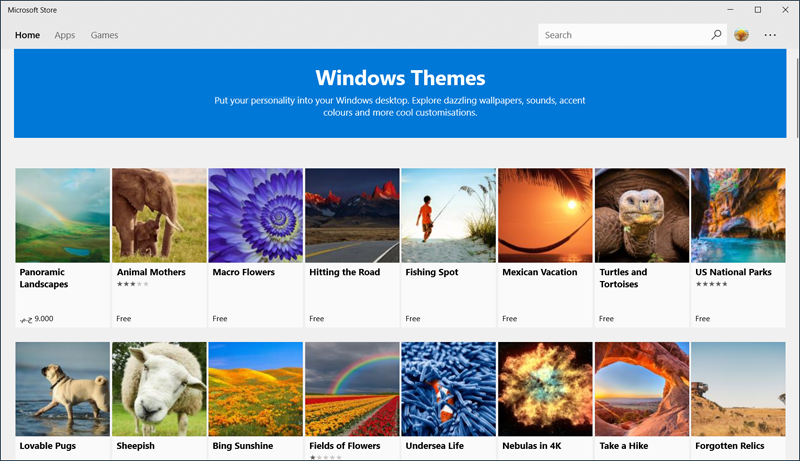Click the Panoramic Landscapes title
Screen dimensions: 800x461
tap(44, 278)
